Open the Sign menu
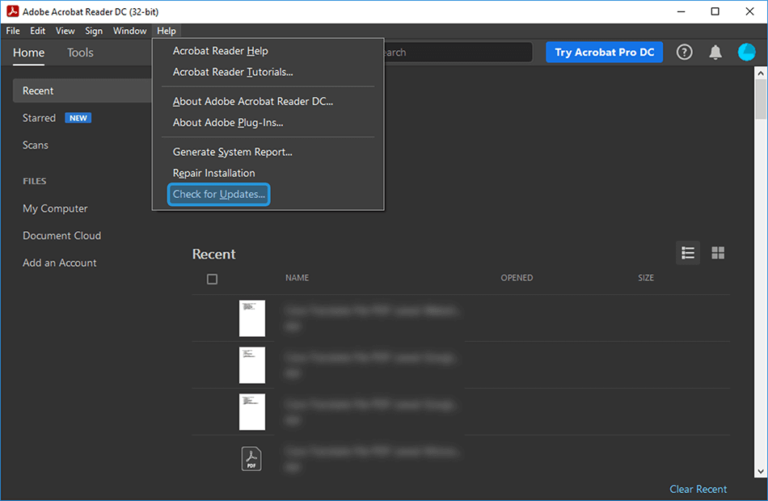 (94, 31)
